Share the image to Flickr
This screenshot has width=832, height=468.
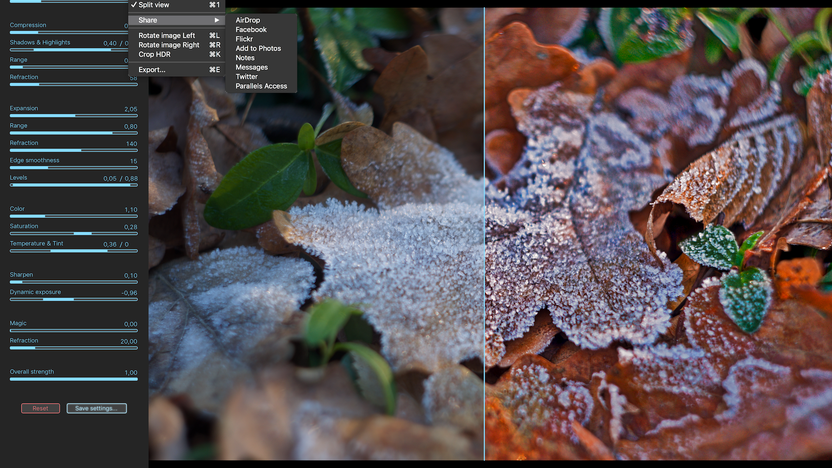tap(244, 39)
